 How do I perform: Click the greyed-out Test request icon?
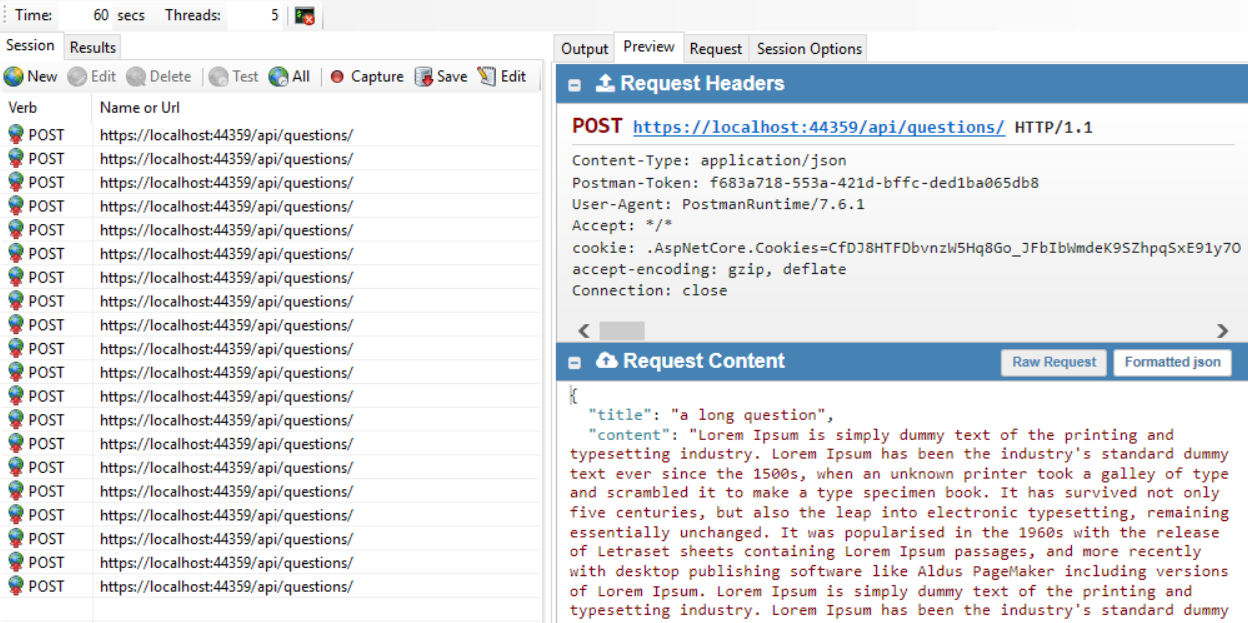tap(218, 77)
